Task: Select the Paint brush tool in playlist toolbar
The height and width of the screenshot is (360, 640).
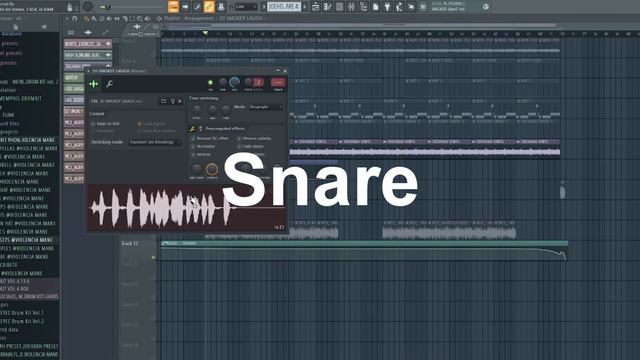Action: pos(94,18)
